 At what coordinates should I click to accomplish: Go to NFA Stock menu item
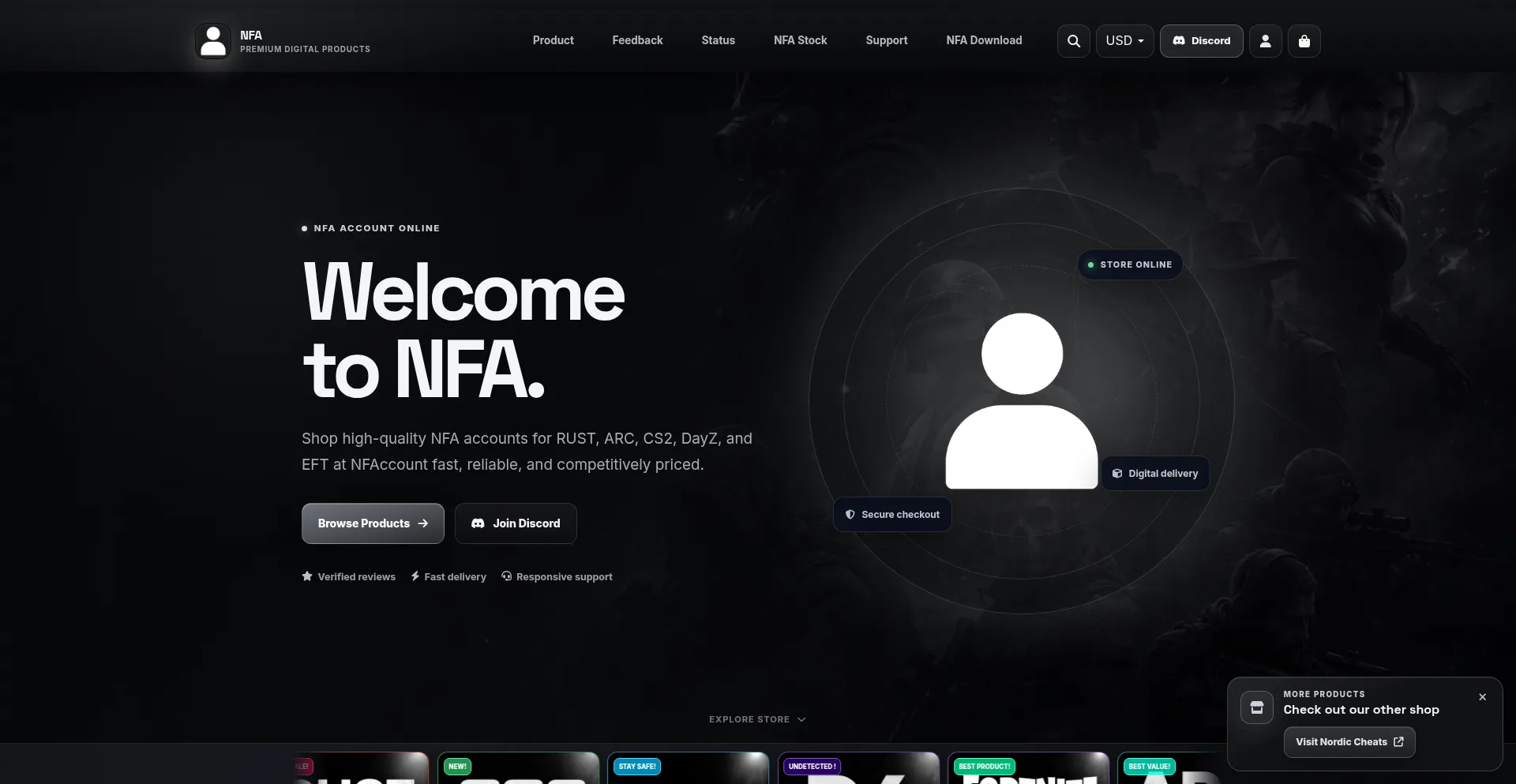800,40
